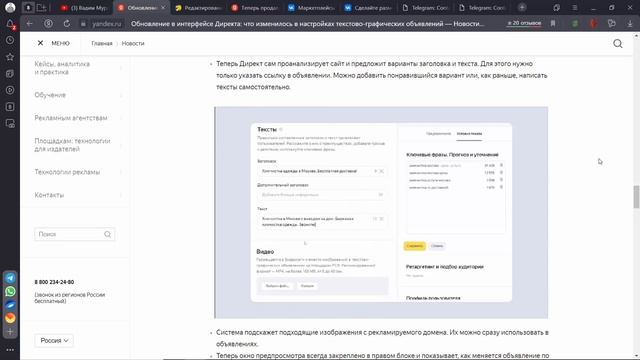Open the Россия country dropdown
The height and width of the screenshot is (360, 640).
(54, 340)
